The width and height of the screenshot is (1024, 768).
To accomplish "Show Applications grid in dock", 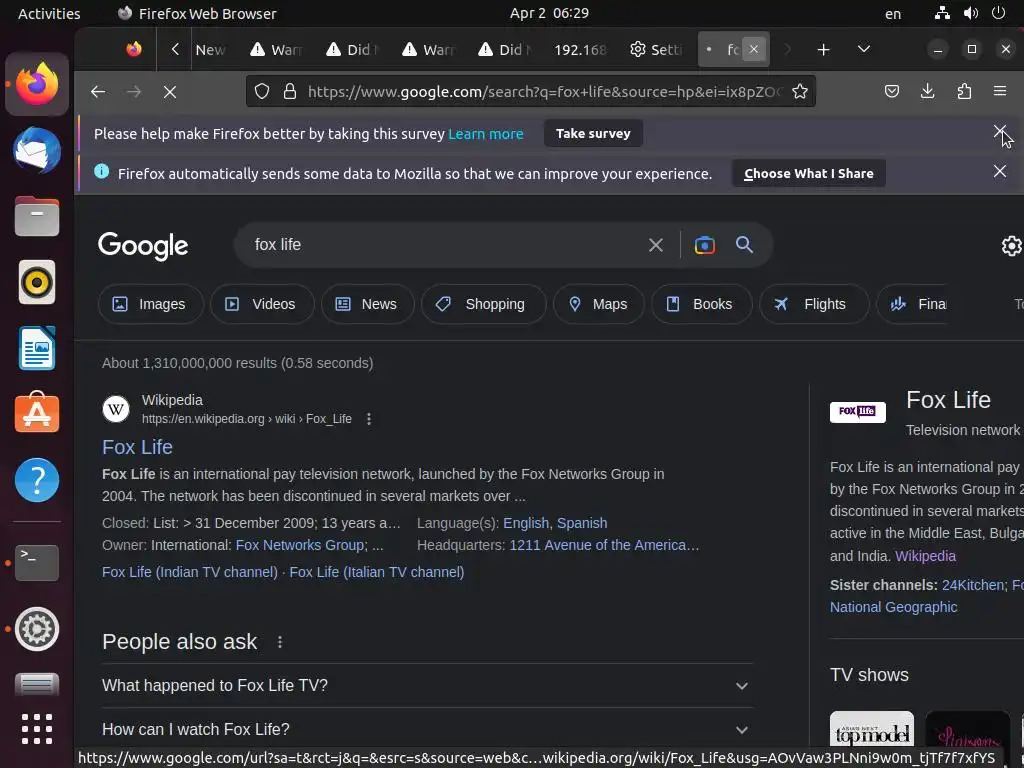I will (x=37, y=729).
